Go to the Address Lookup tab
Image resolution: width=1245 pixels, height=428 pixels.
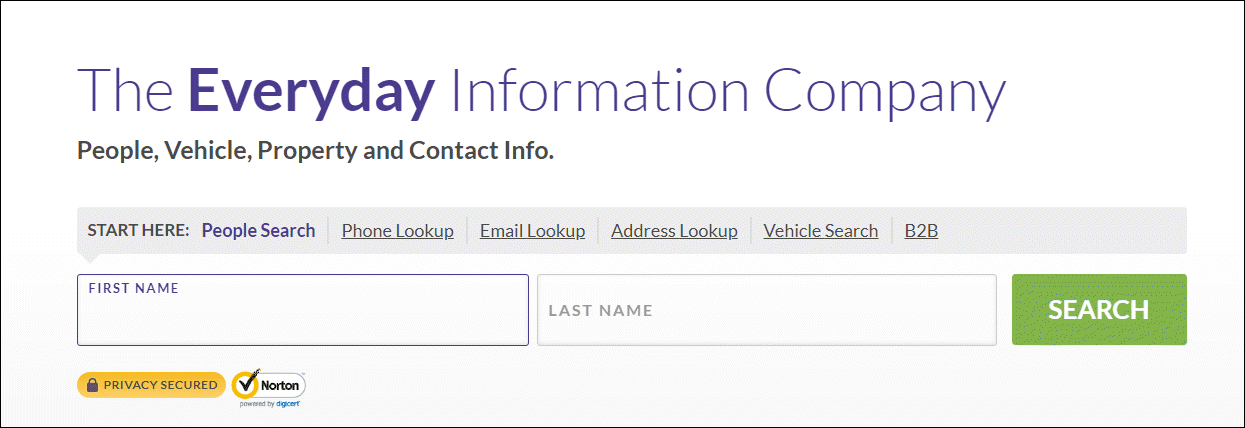(674, 231)
